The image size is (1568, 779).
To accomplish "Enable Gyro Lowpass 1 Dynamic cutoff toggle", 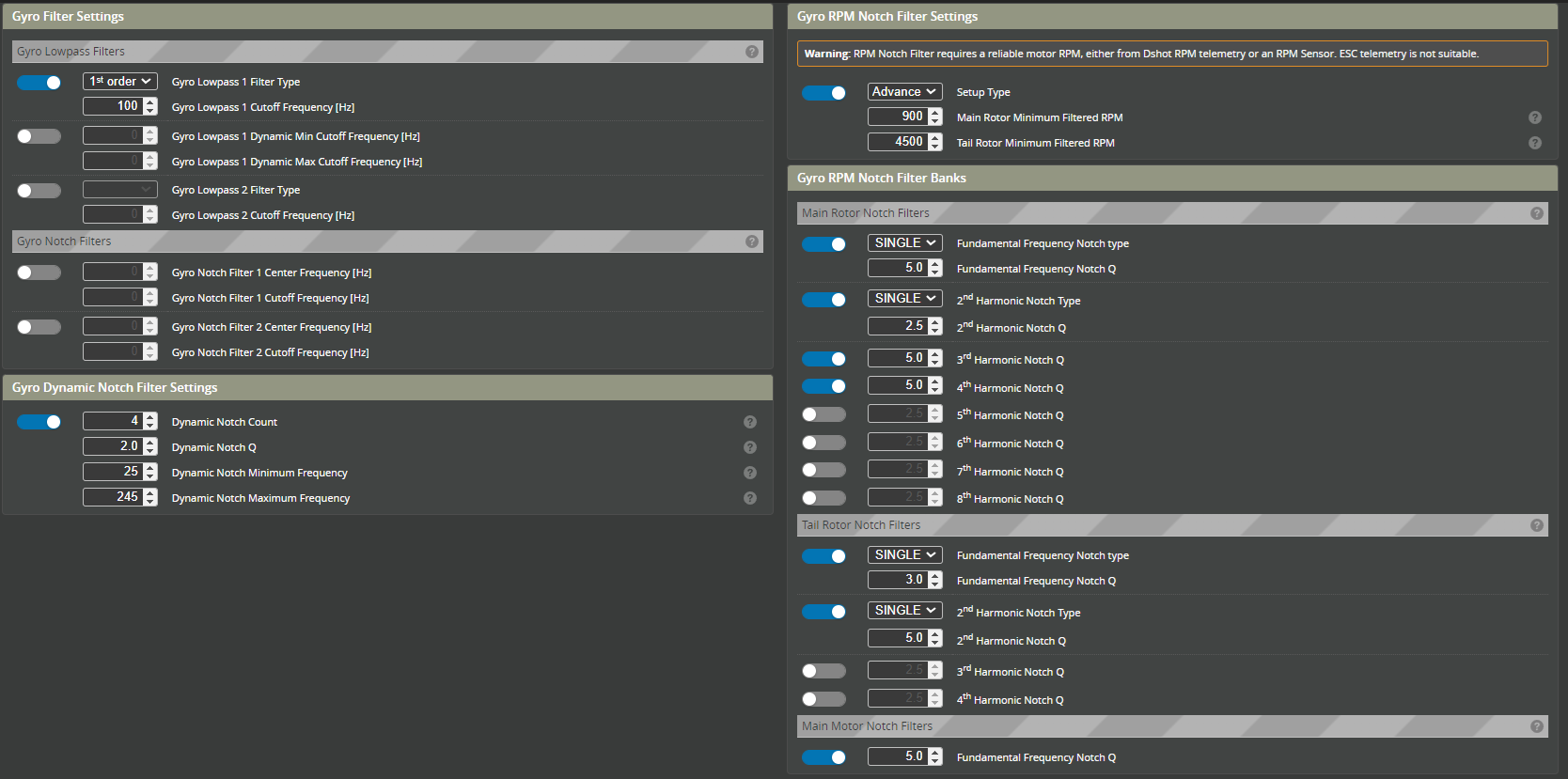I will coord(39,136).
